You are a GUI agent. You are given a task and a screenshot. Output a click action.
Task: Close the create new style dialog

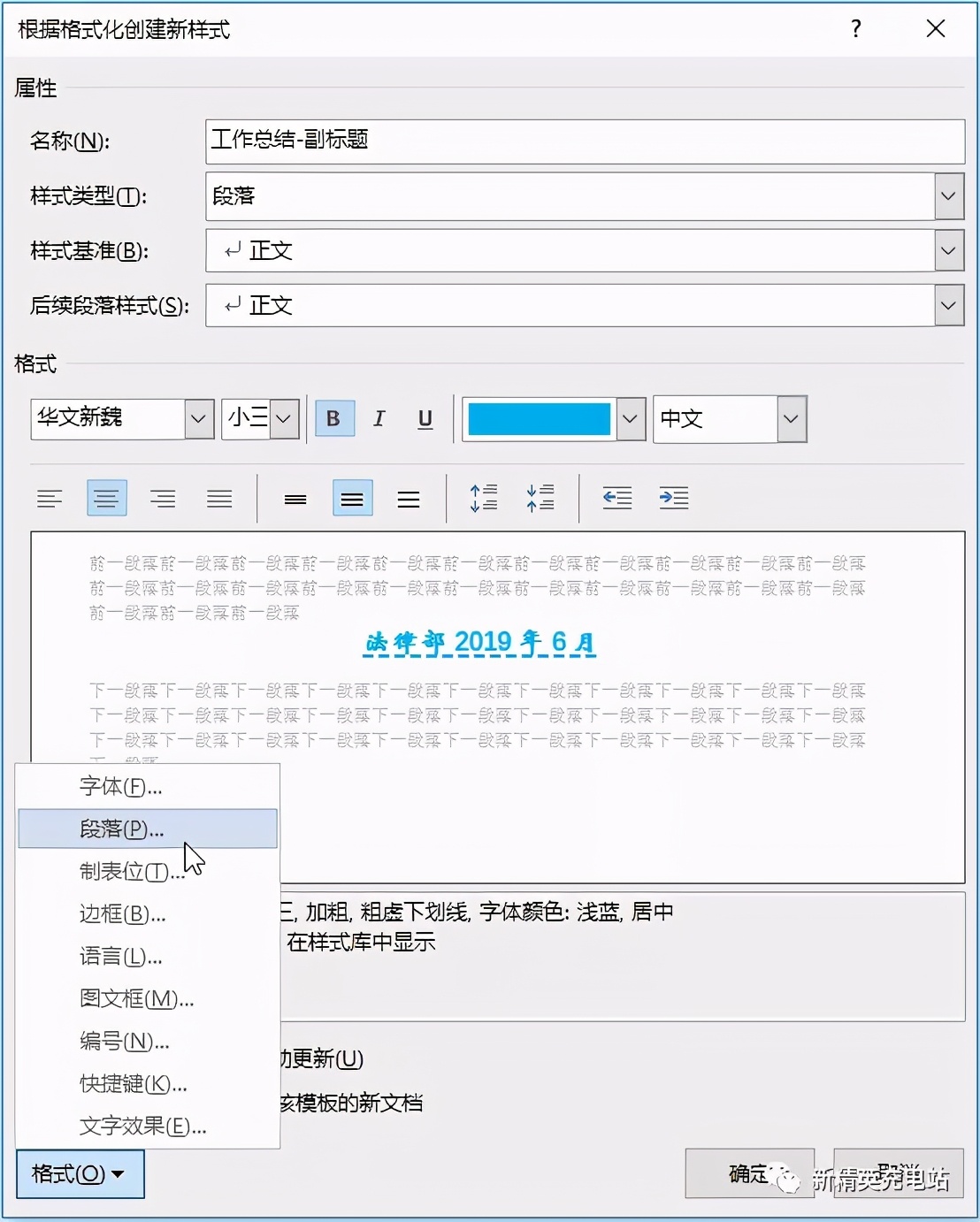(936, 29)
